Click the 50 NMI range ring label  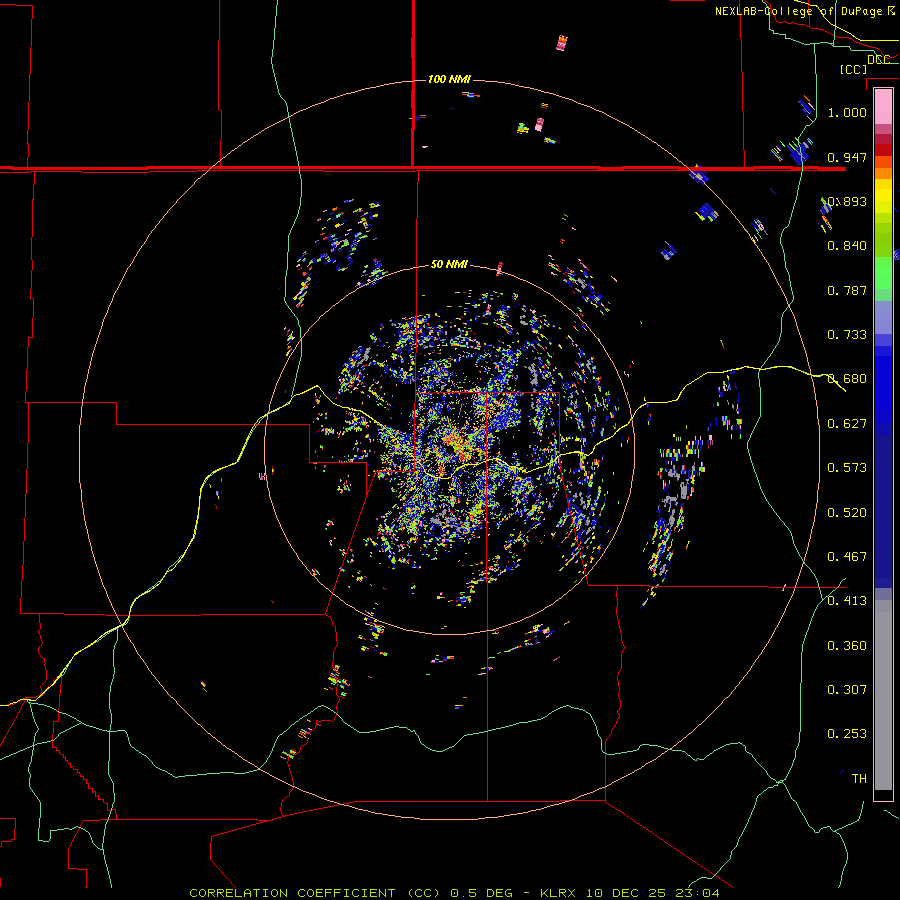449,264
